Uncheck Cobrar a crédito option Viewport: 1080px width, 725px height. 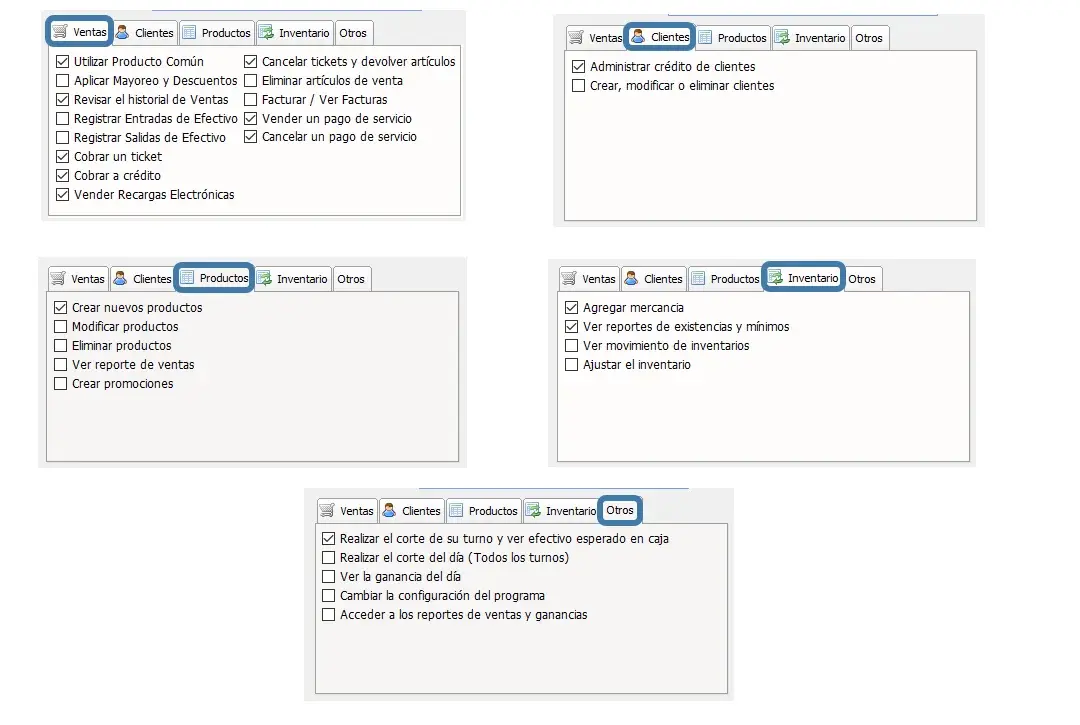63,176
